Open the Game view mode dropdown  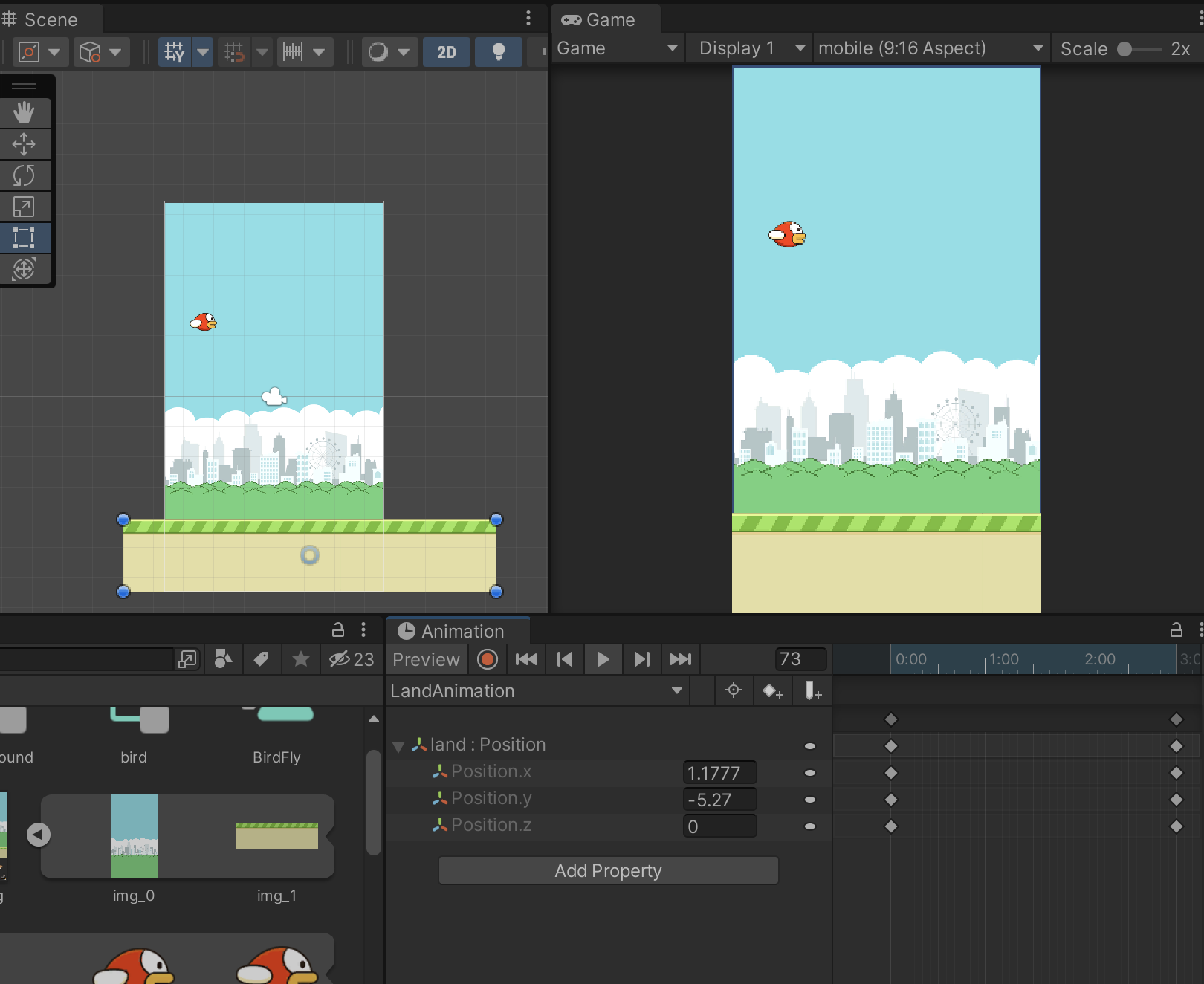point(617,48)
